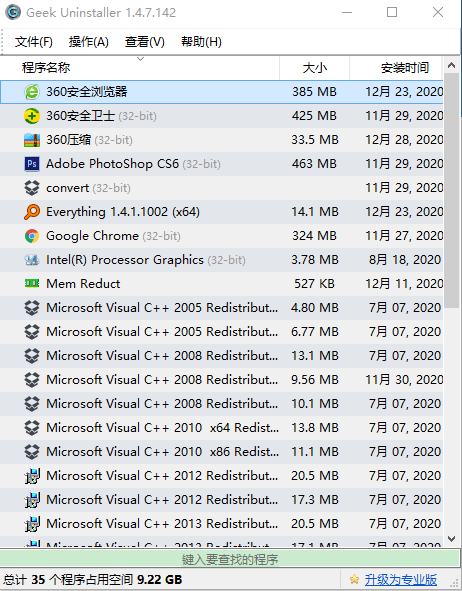Image resolution: width=462 pixels, height=591 pixels.
Task: Click the scrollbar down arrow
Action: point(451,539)
